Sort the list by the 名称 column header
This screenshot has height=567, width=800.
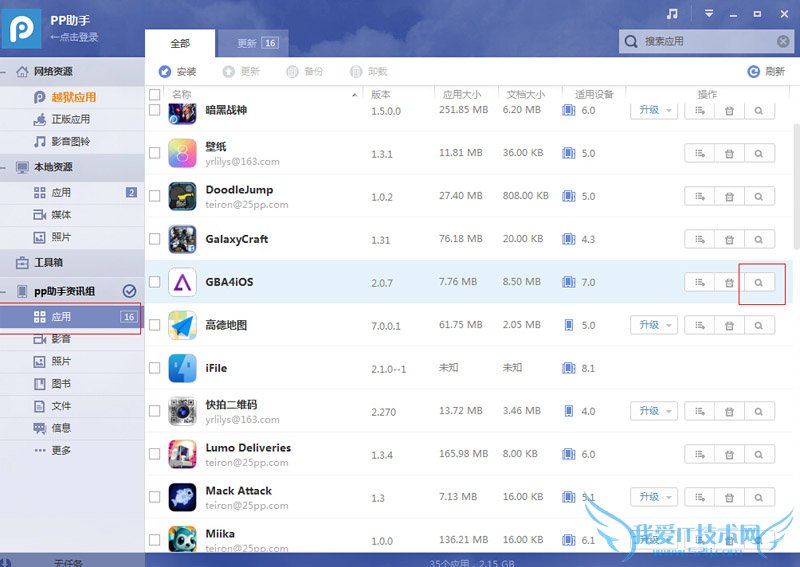tap(182, 94)
